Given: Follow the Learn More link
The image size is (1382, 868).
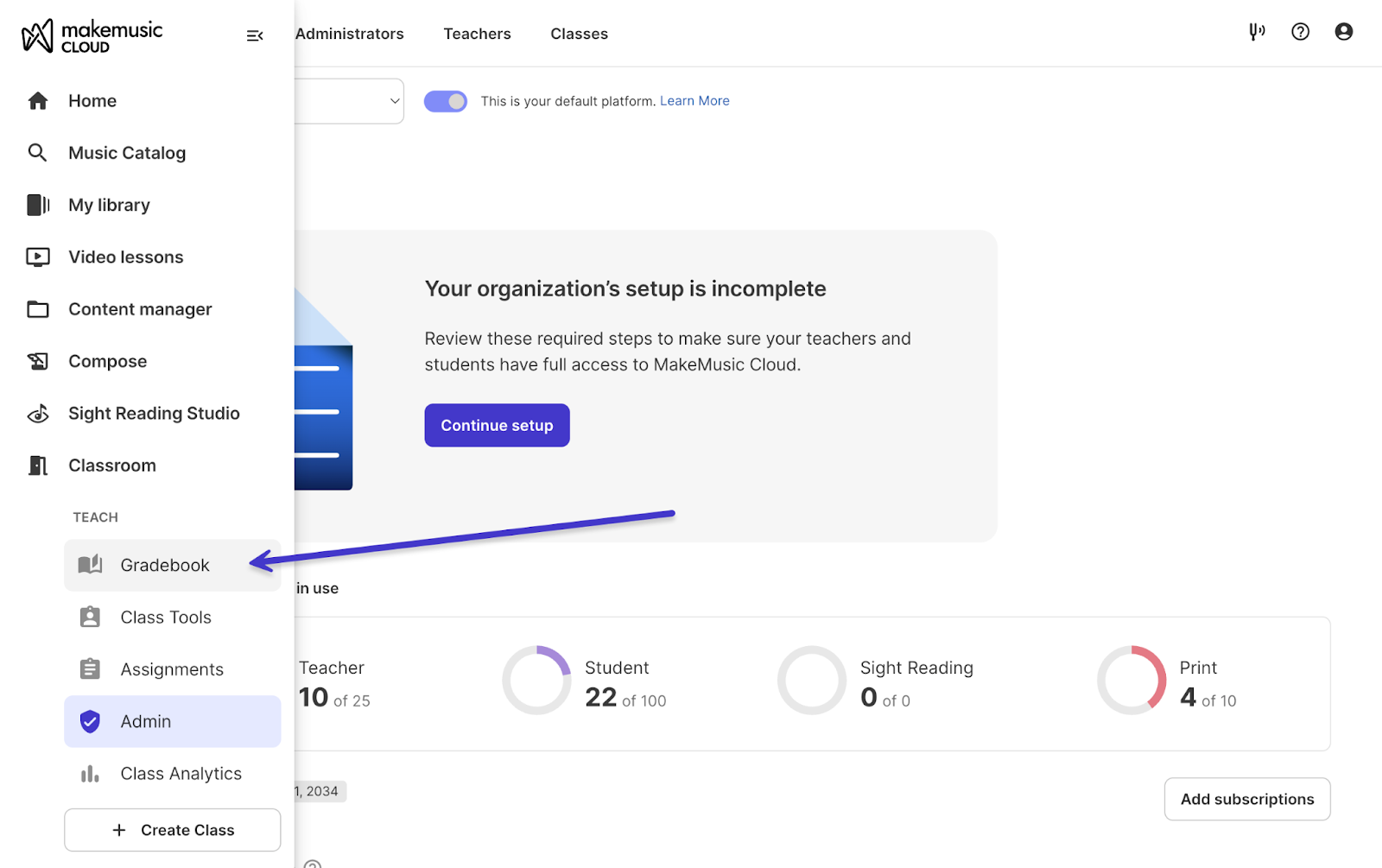Looking at the screenshot, I should coord(694,101).
